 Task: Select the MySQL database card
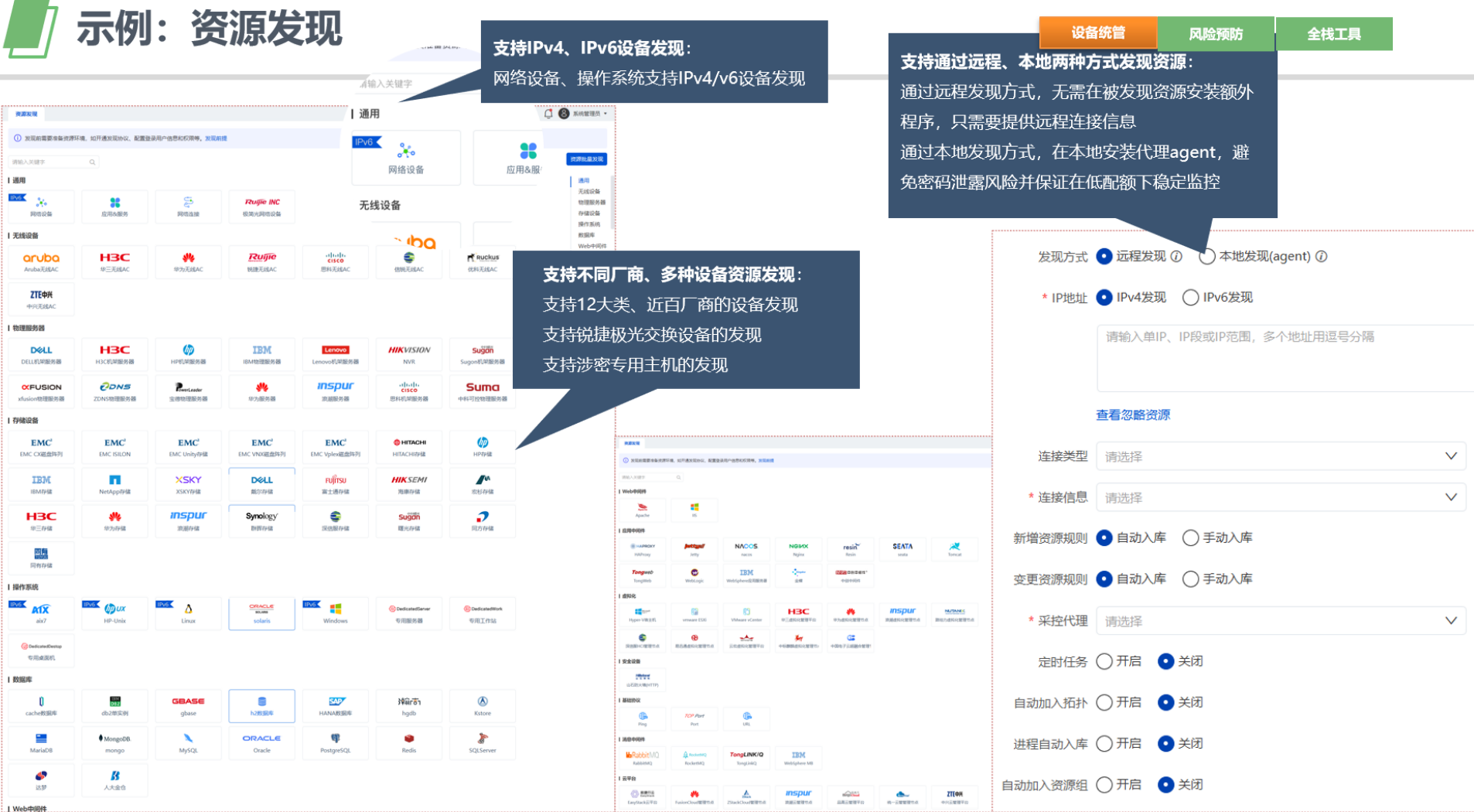coord(188,743)
